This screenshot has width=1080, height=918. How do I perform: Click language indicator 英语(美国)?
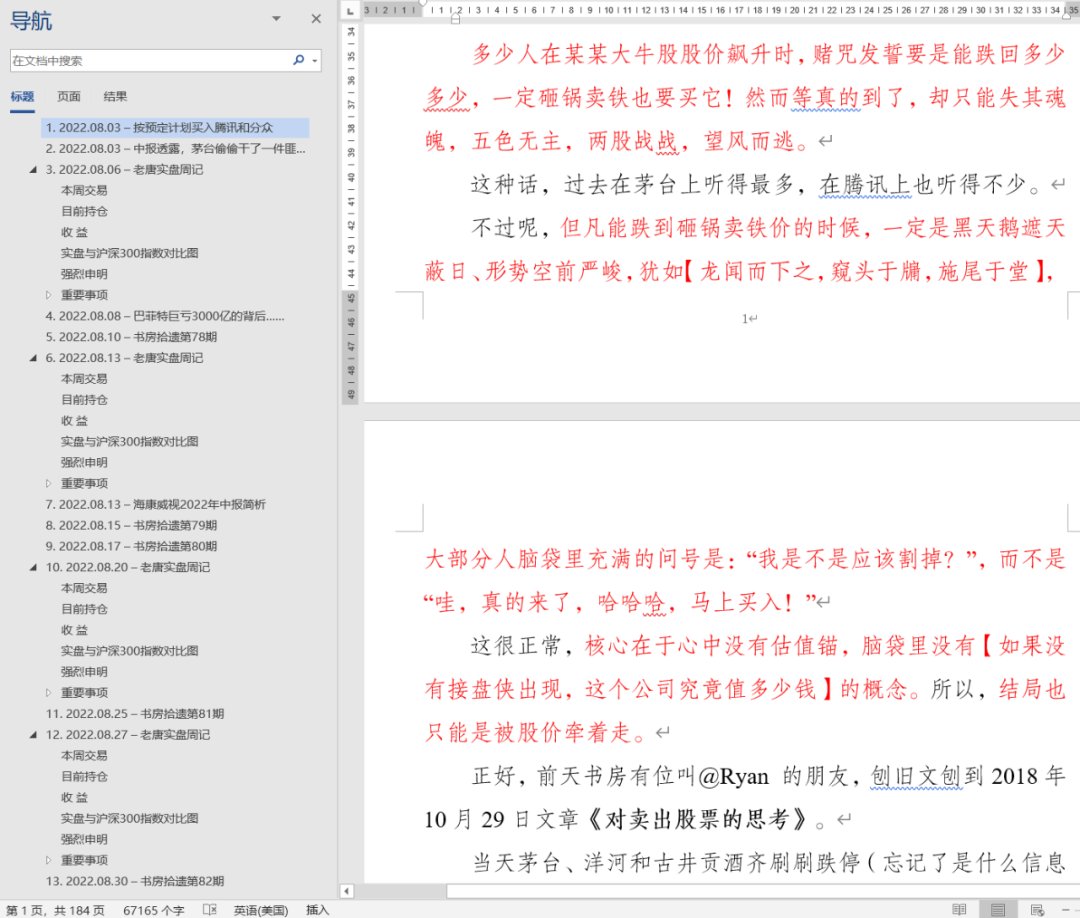click(x=261, y=910)
